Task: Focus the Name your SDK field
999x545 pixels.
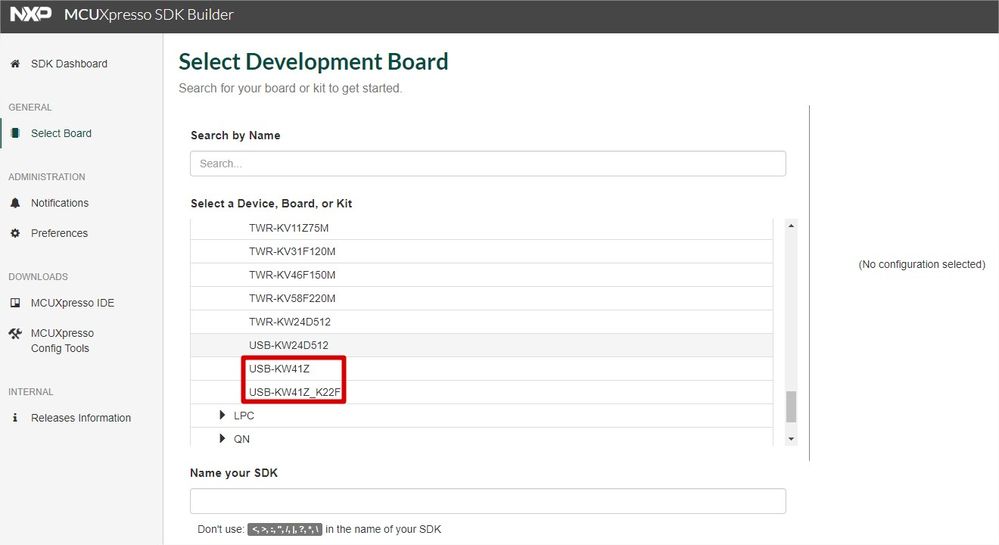Action: coord(488,501)
